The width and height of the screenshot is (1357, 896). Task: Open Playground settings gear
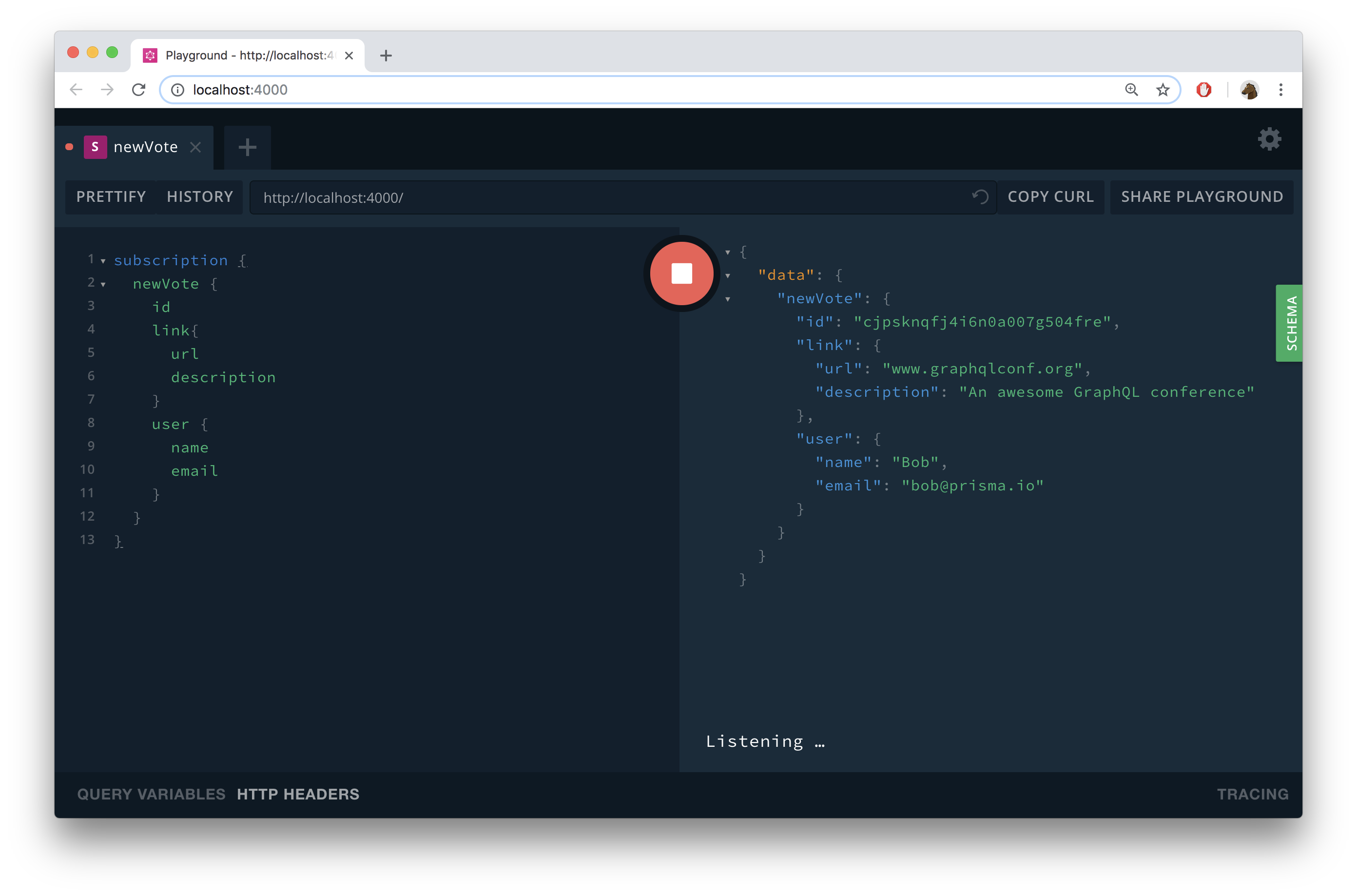[x=1270, y=139]
